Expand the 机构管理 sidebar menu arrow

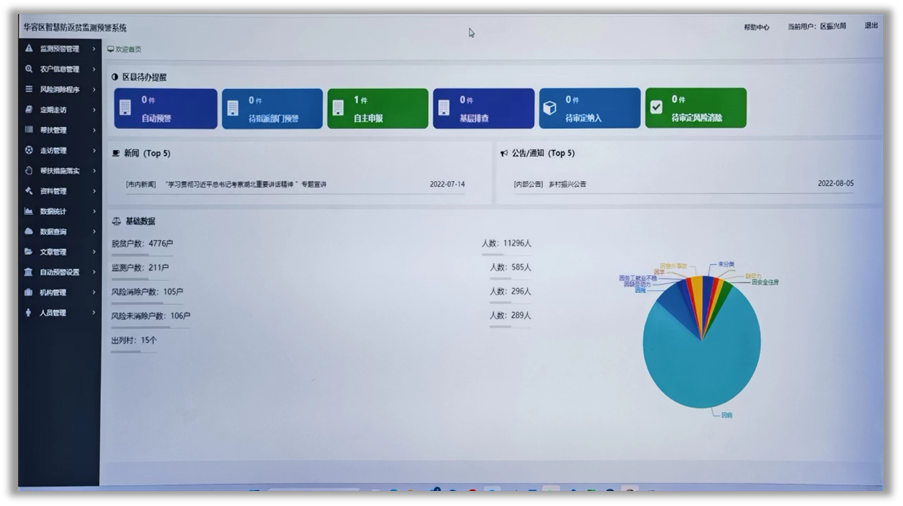tap(94, 293)
